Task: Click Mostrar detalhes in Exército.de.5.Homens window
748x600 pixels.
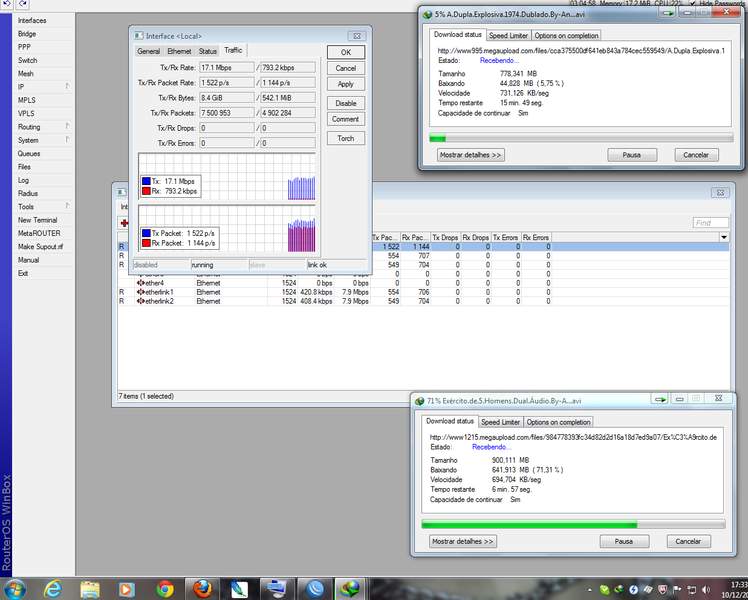Action: click(463, 541)
